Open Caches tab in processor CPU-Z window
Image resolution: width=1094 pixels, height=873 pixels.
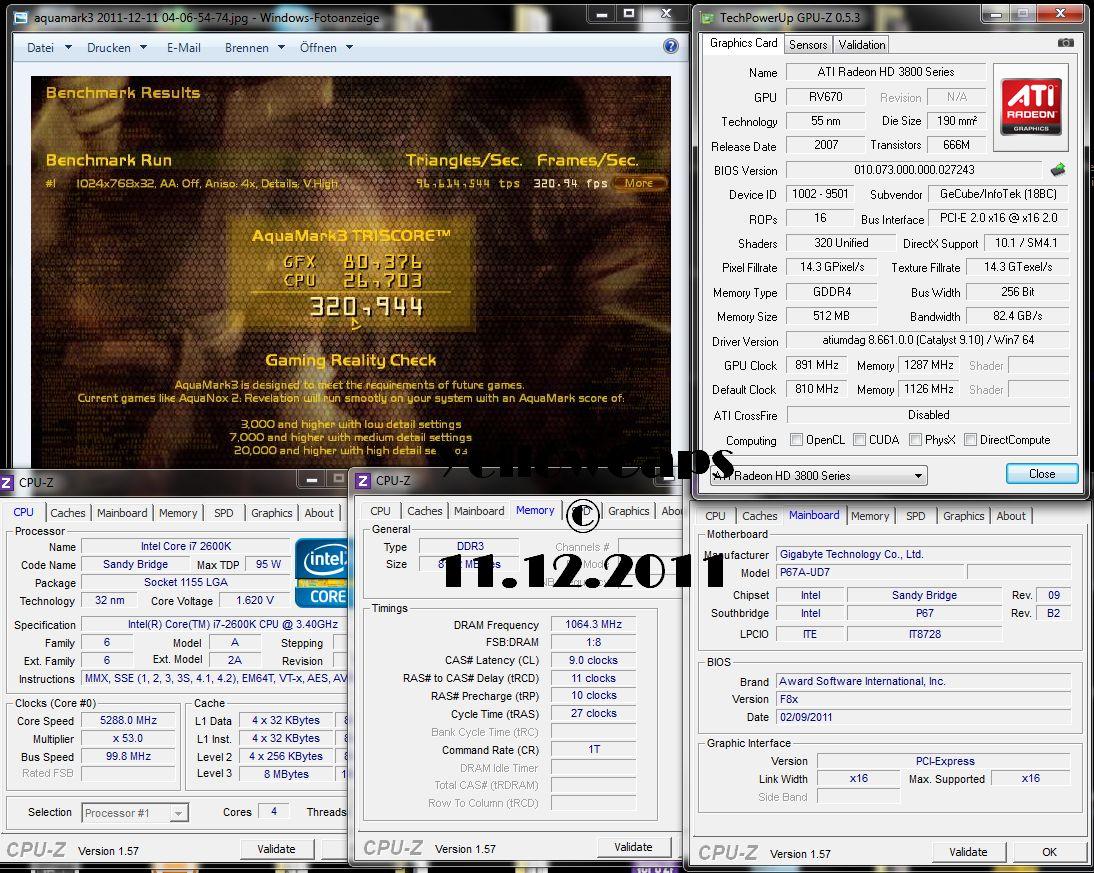[x=68, y=513]
